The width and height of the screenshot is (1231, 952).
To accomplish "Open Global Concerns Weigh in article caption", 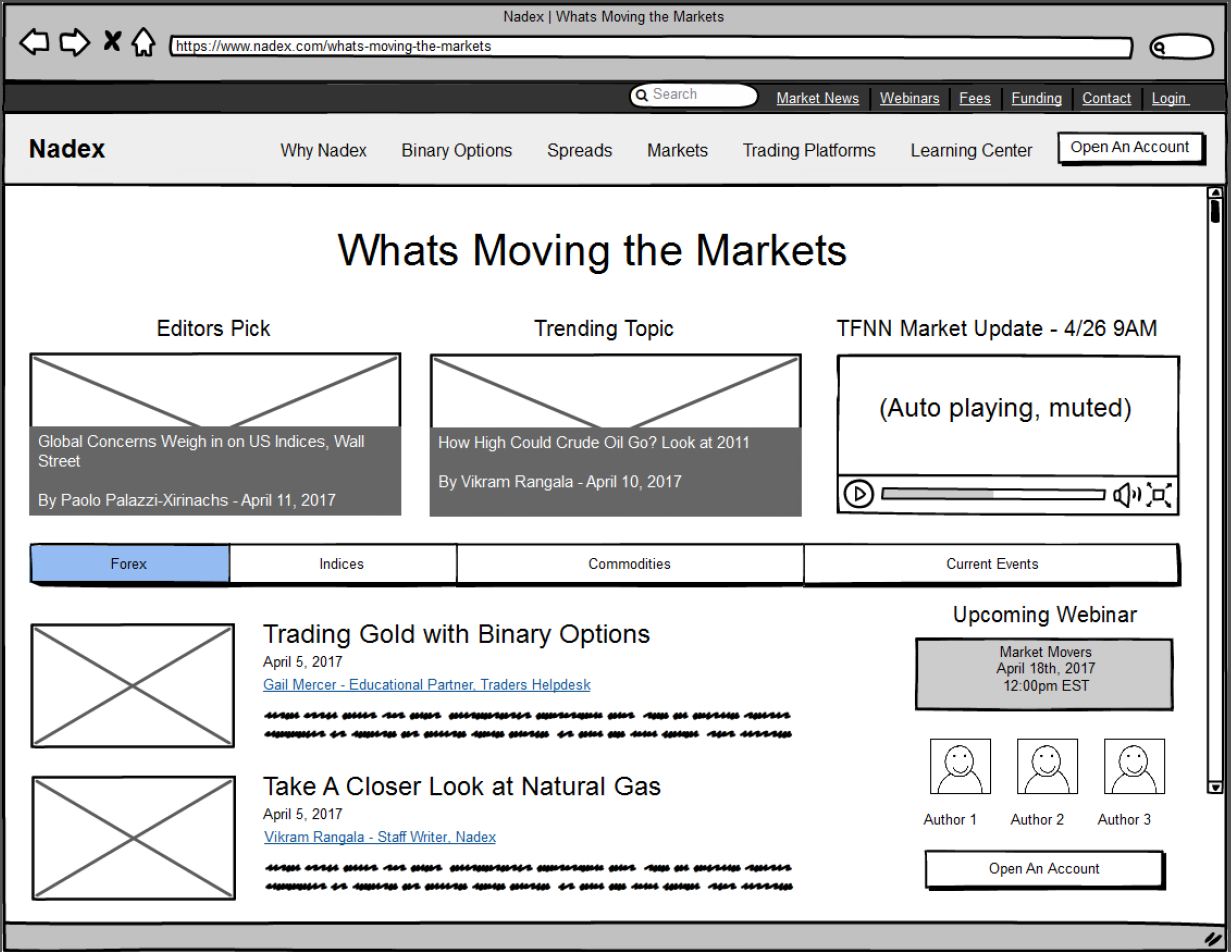I will [x=215, y=471].
